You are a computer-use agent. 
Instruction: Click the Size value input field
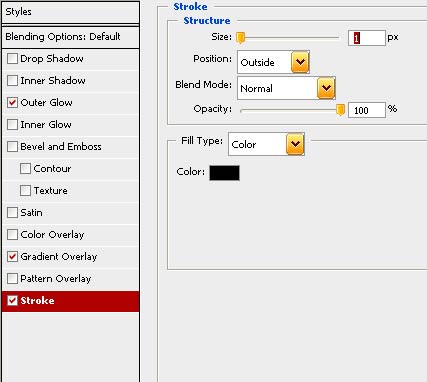point(367,38)
